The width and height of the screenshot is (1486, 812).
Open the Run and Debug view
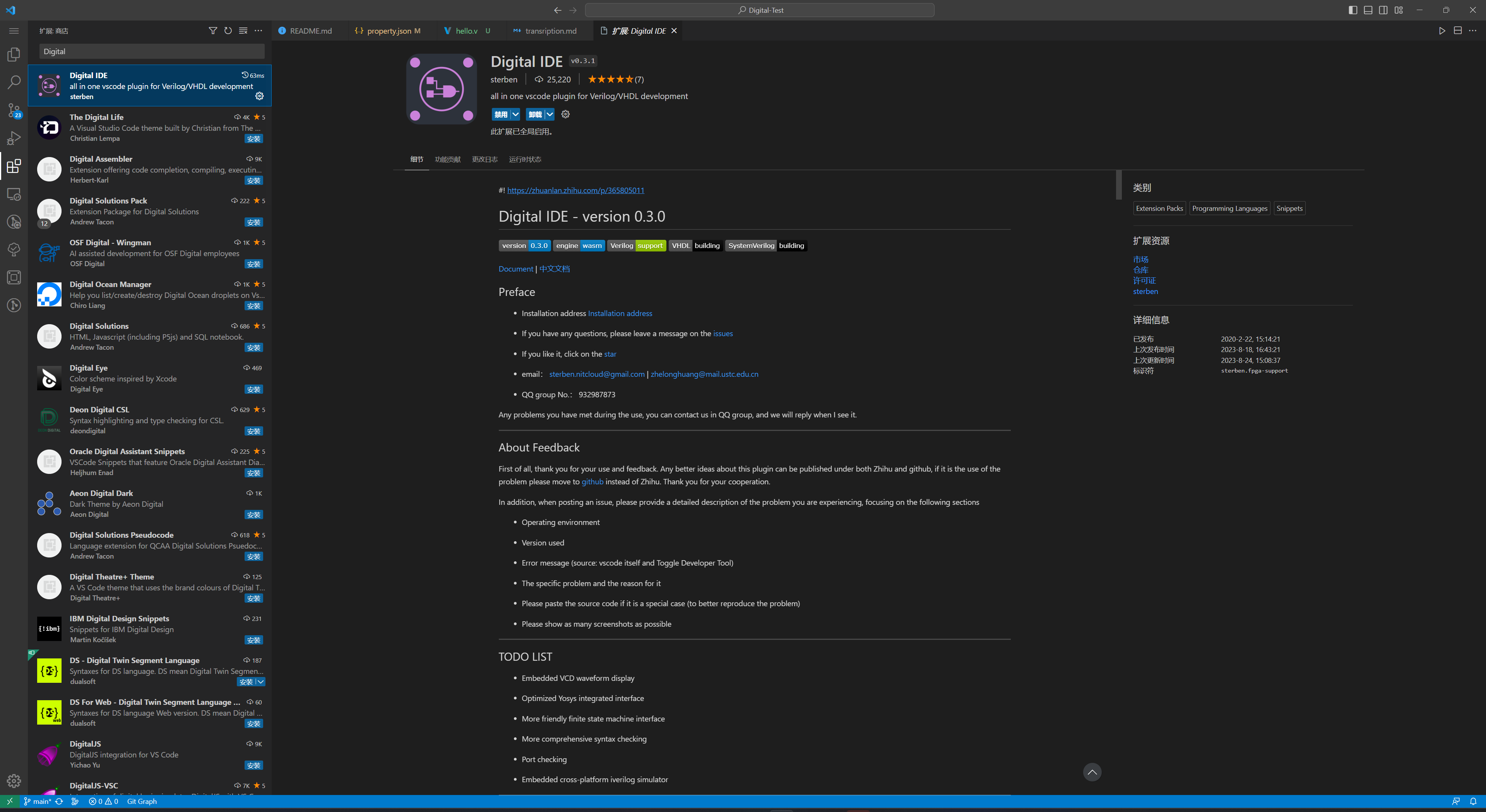(14, 138)
